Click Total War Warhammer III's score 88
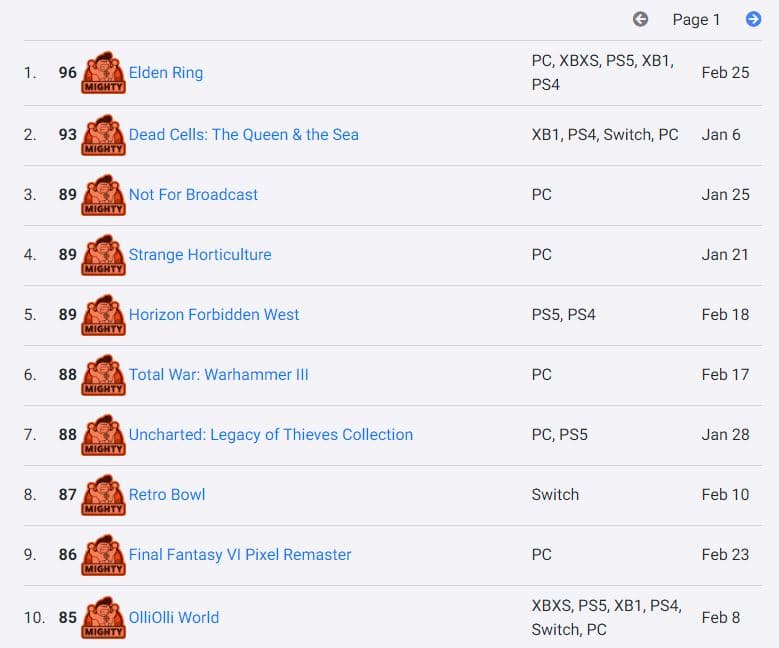 tap(68, 375)
